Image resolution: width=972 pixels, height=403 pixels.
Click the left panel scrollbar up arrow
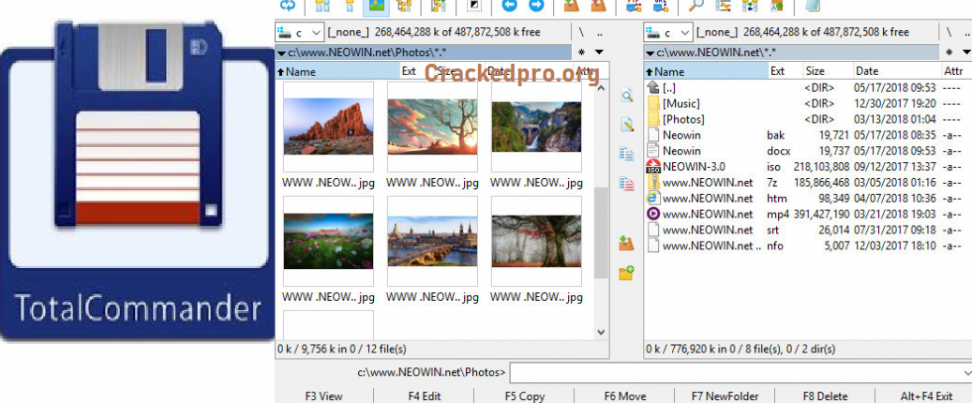[x=601, y=89]
